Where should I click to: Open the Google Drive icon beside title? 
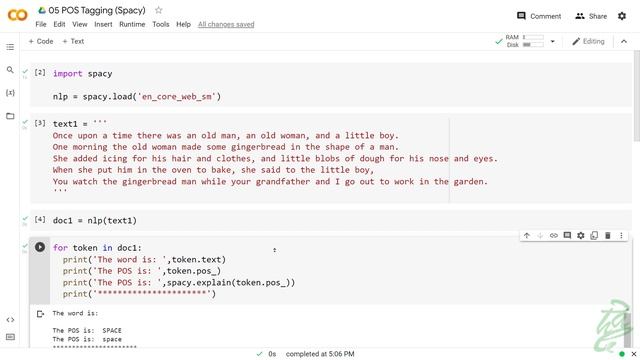pyautogui.click(x=42, y=10)
